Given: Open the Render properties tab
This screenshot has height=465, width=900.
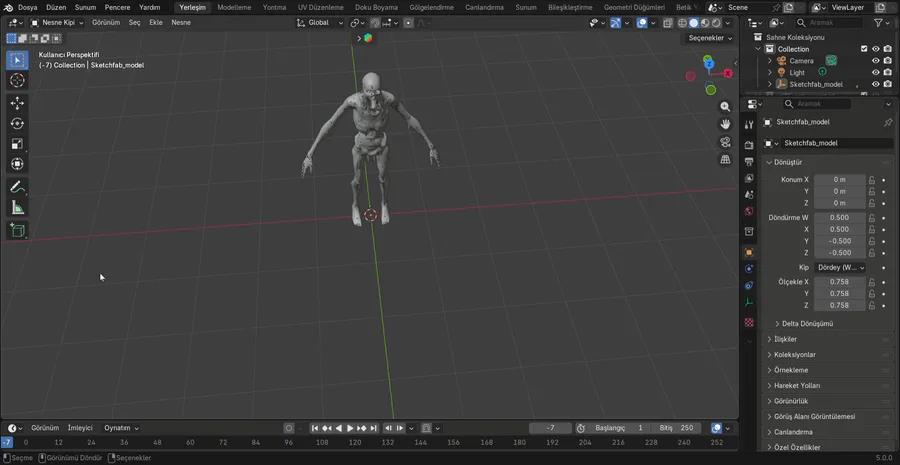Looking at the screenshot, I should coord(749,145).
